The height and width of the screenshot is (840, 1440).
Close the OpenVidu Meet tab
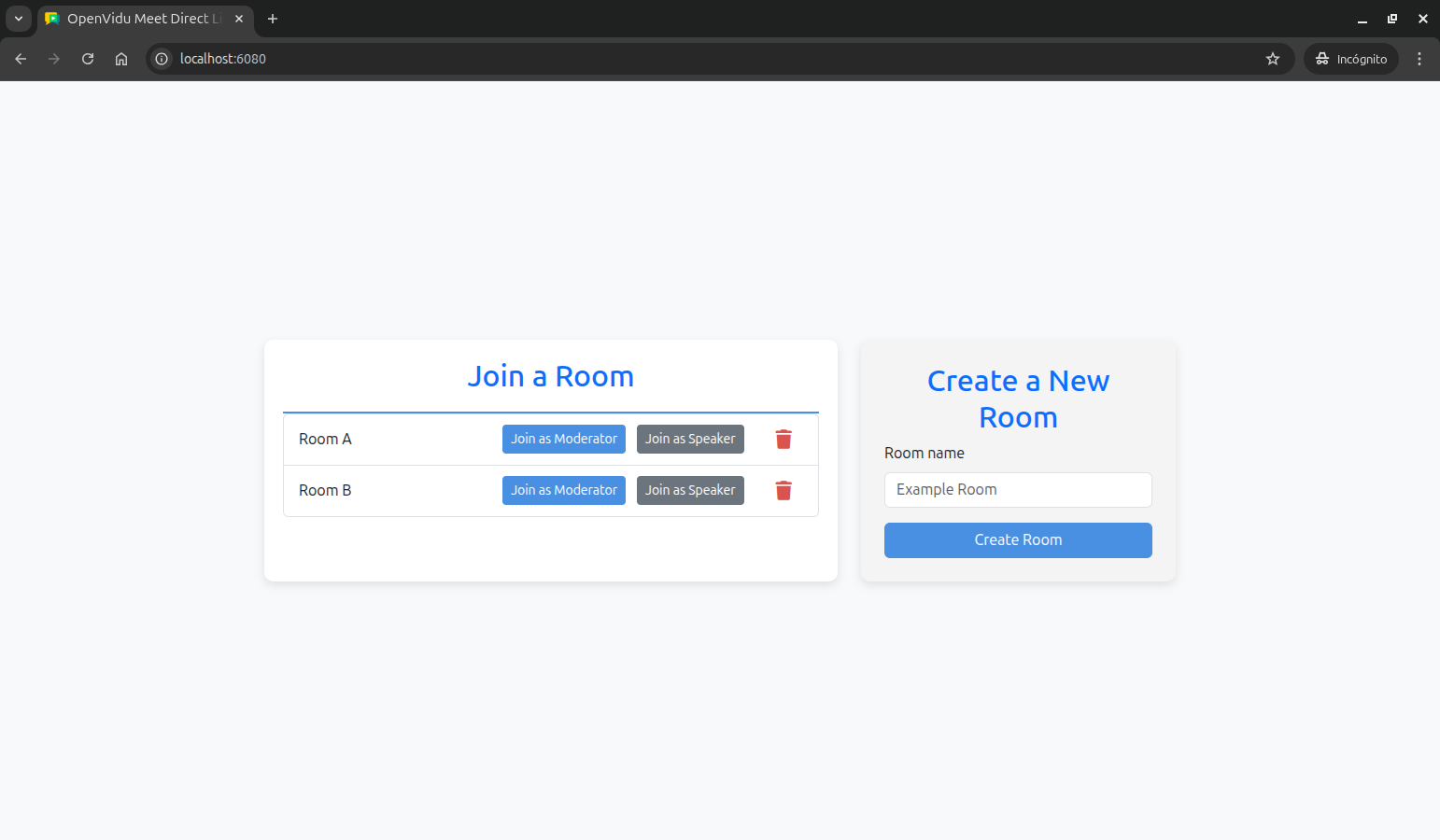point(239,19)
